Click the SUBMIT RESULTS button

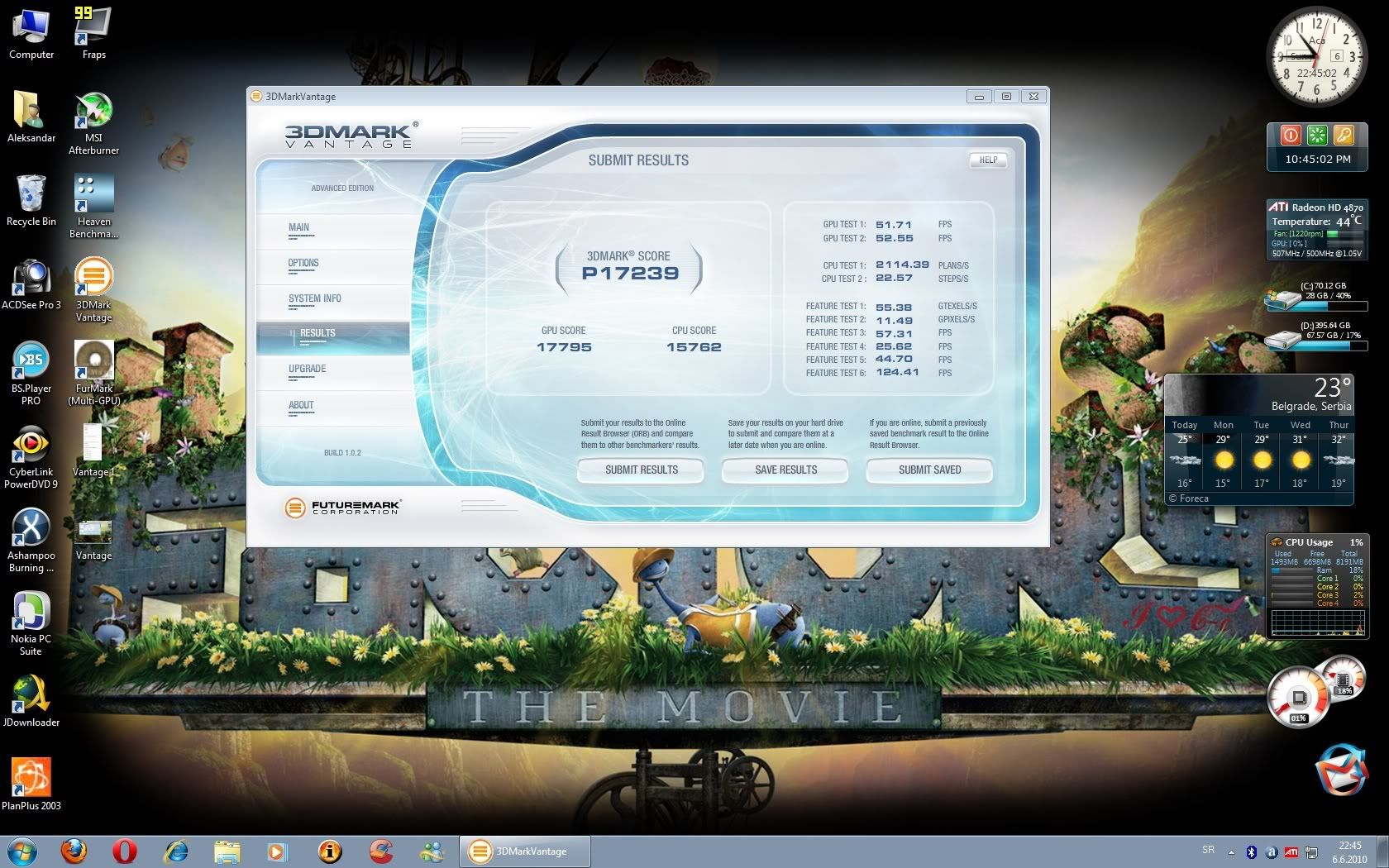tap(641, 470)
